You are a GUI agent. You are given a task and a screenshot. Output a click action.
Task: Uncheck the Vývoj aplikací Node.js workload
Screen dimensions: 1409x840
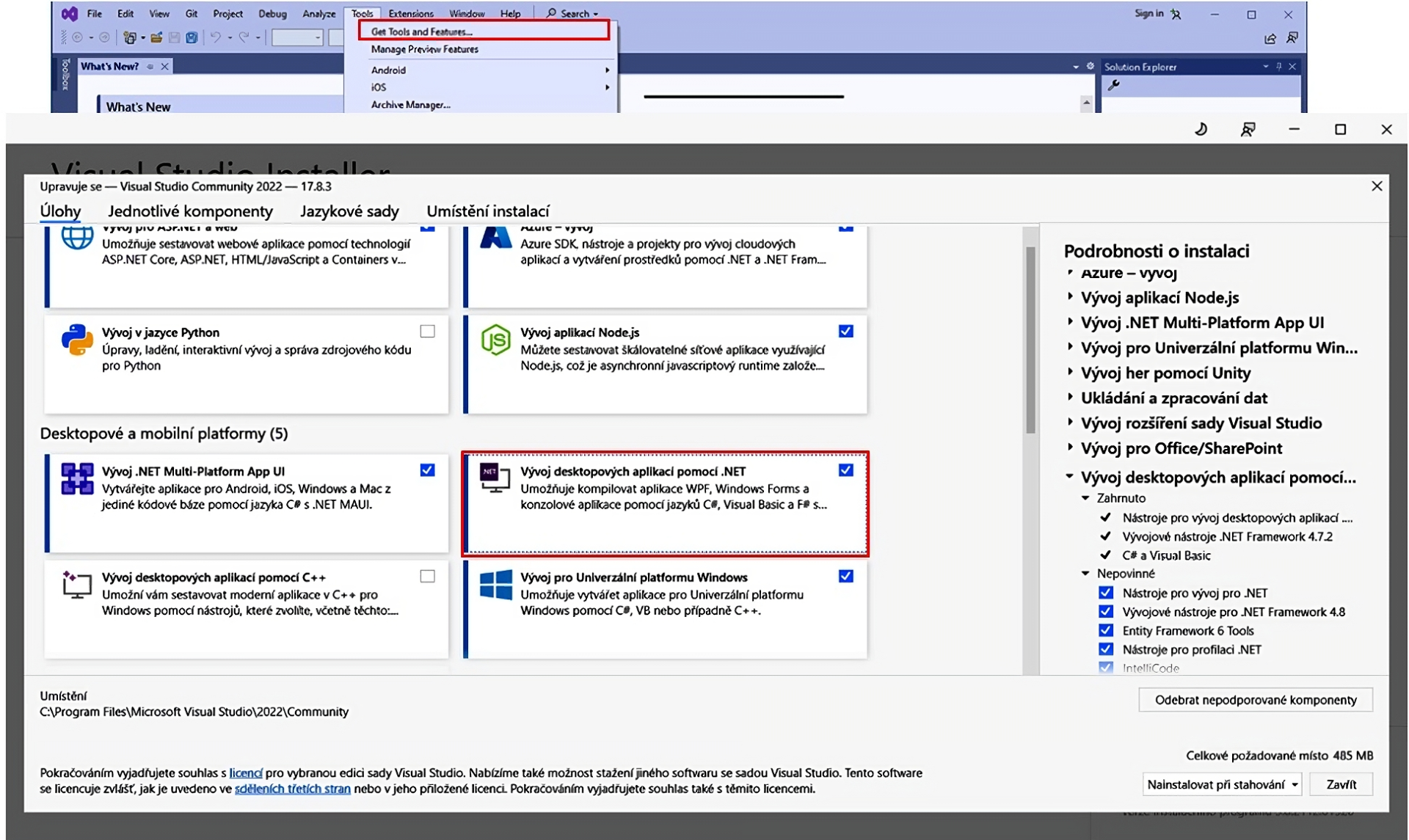(x=845, y=332)
